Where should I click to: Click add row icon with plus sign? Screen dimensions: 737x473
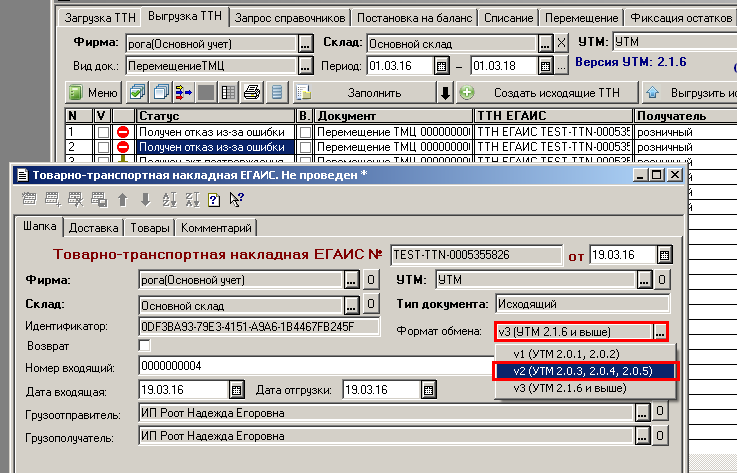[53, 199]
